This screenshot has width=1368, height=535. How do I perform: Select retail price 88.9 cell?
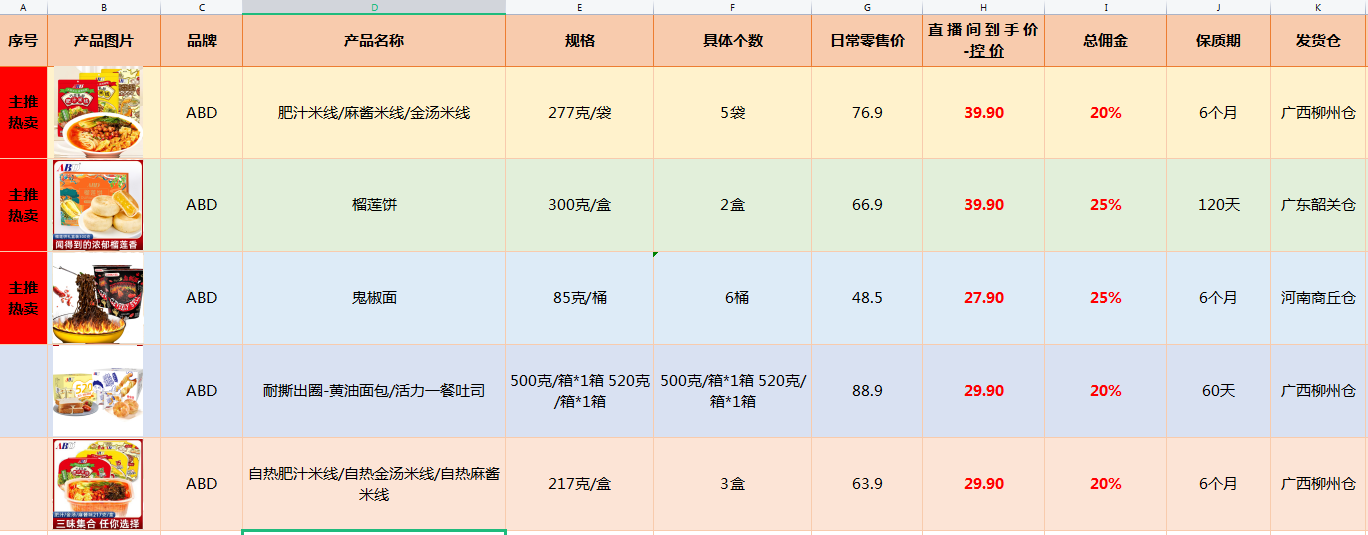click(x=867, y=391)
